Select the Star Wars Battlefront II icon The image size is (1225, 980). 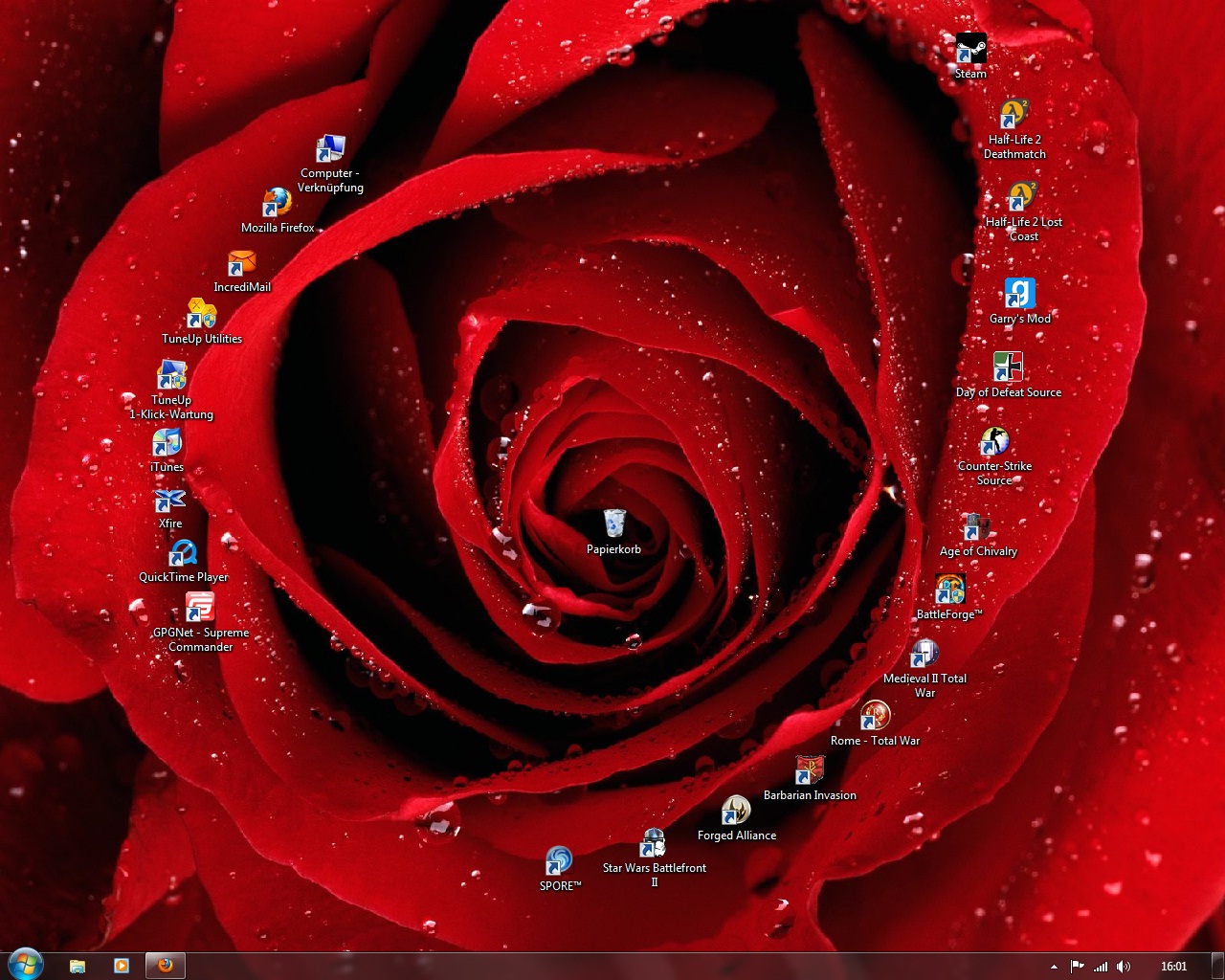(654, 843)
